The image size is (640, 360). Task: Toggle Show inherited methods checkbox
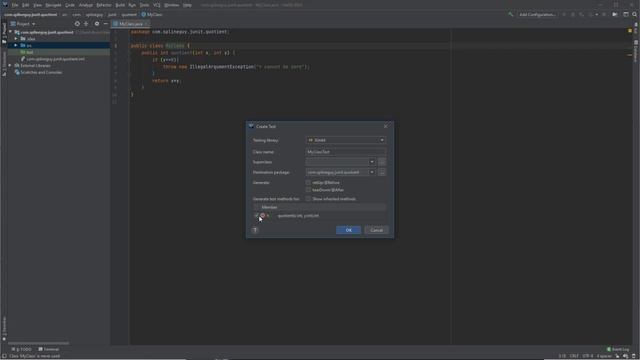(x=308, y=199)
